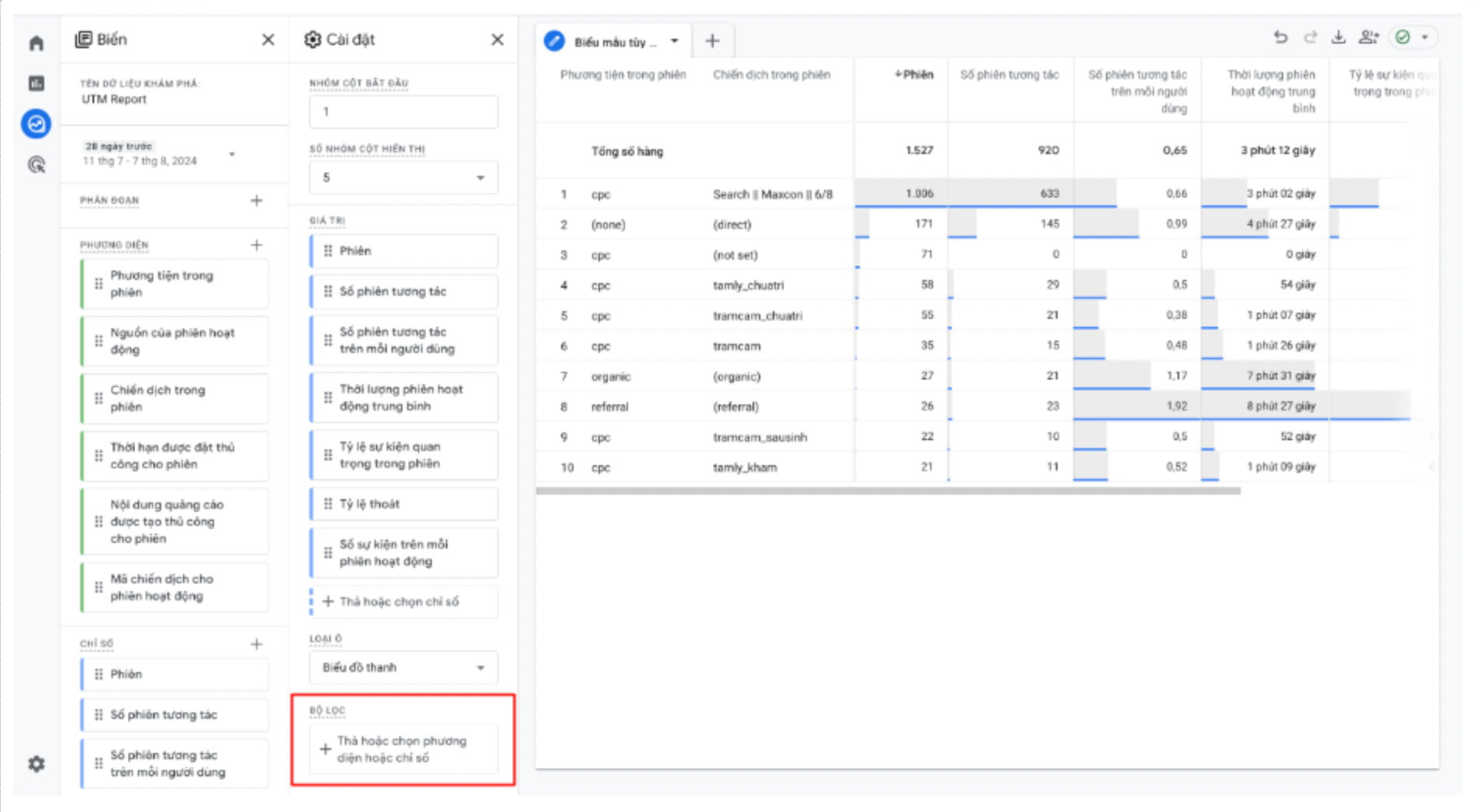Image resolution: width=1474 pixels, height=812 pixels.
Task: Click the (direct) campaign cell
Action: tap(732, 225)
